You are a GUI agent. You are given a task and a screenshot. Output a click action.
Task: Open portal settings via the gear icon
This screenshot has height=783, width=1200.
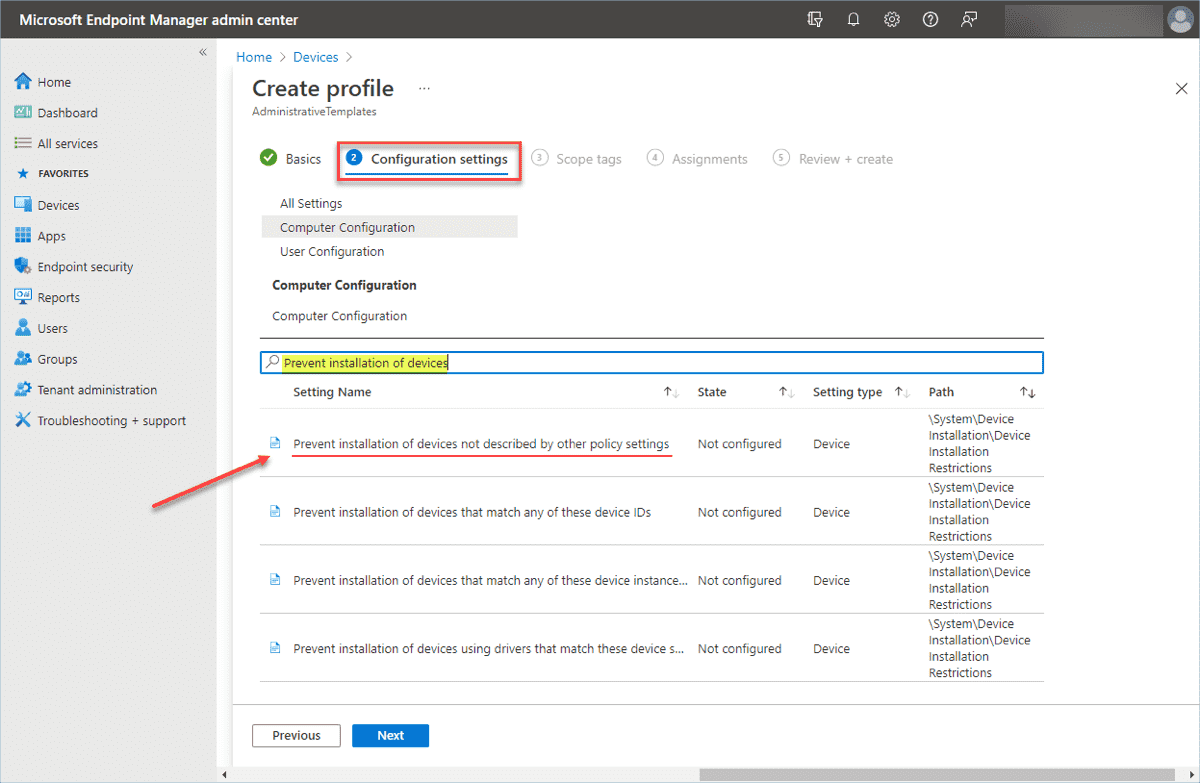click(x=891, y=18)
